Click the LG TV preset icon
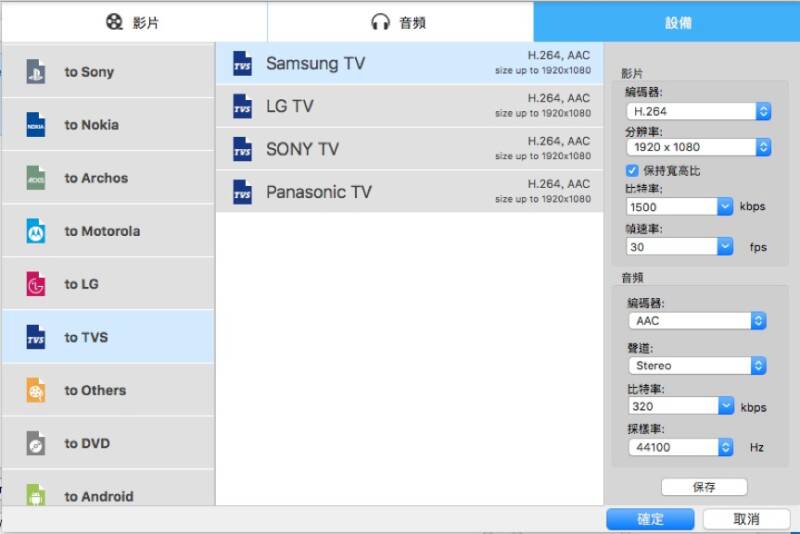This screenshot has height=534, width=800. pyautogui.click(x=242, y=106)
